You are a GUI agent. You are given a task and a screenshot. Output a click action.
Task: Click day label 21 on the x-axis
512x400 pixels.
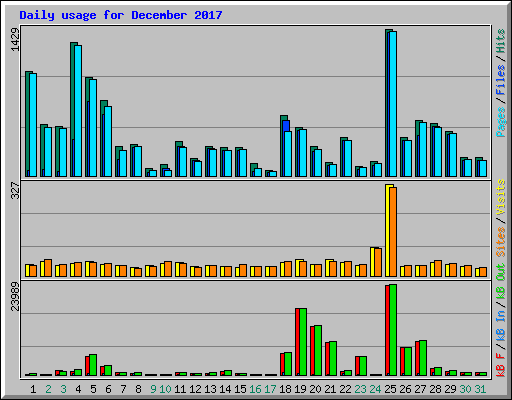[330, 389]
